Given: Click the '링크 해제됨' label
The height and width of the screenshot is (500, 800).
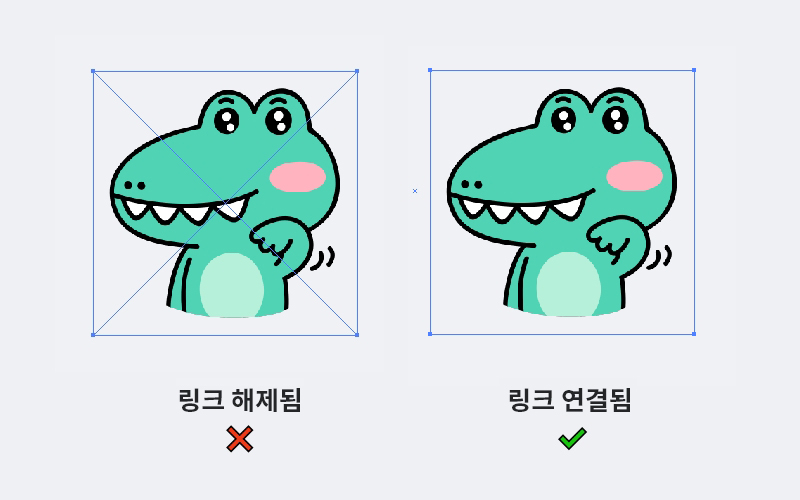Looking at the screenshot, I should (240, 400).
